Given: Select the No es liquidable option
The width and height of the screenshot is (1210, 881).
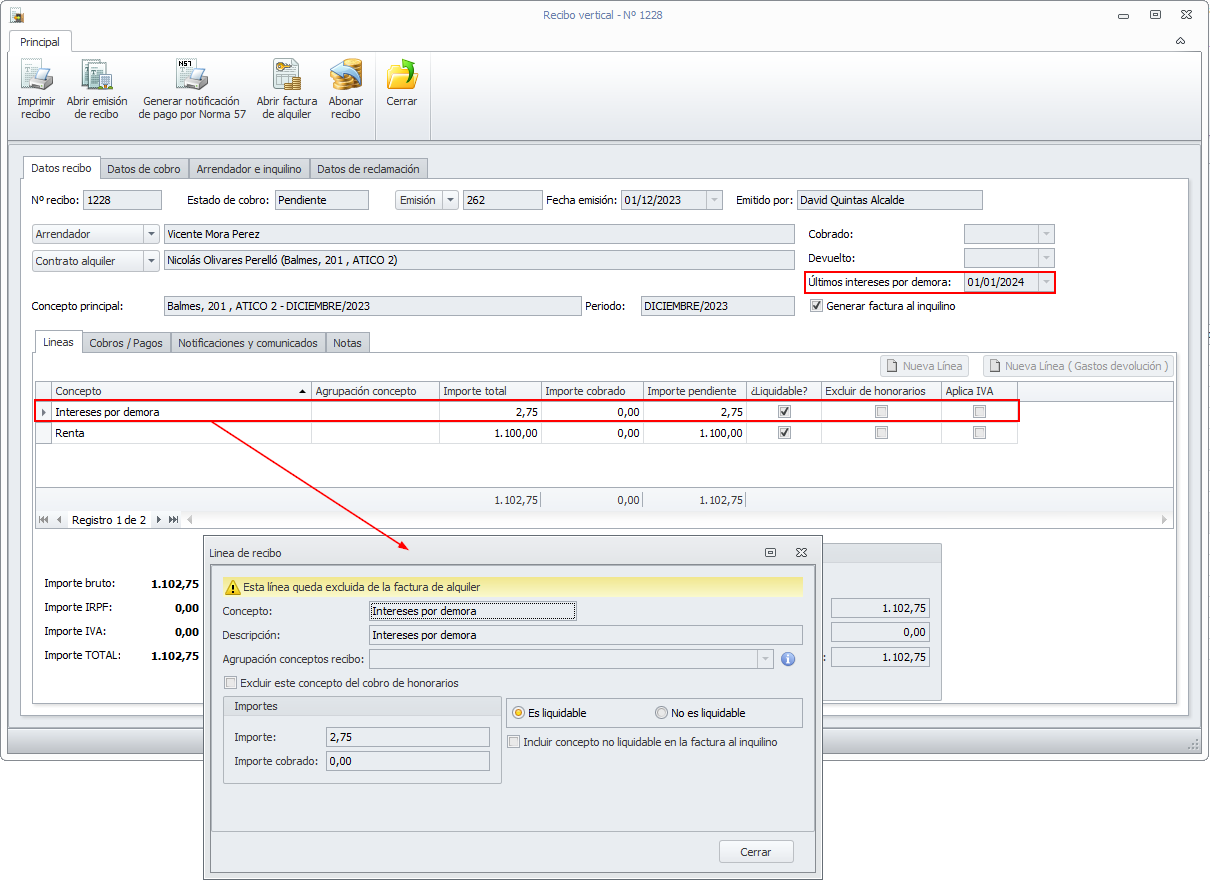Looking at the screenshot, I should click(661, 713).
